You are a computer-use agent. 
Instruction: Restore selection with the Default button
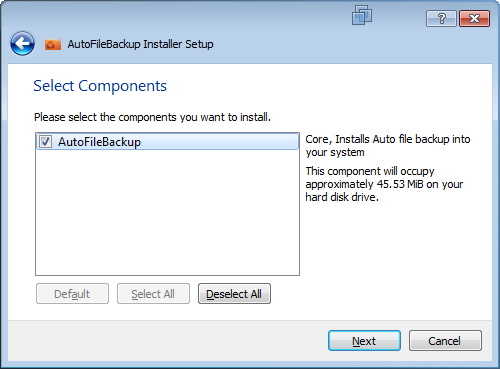72,294
